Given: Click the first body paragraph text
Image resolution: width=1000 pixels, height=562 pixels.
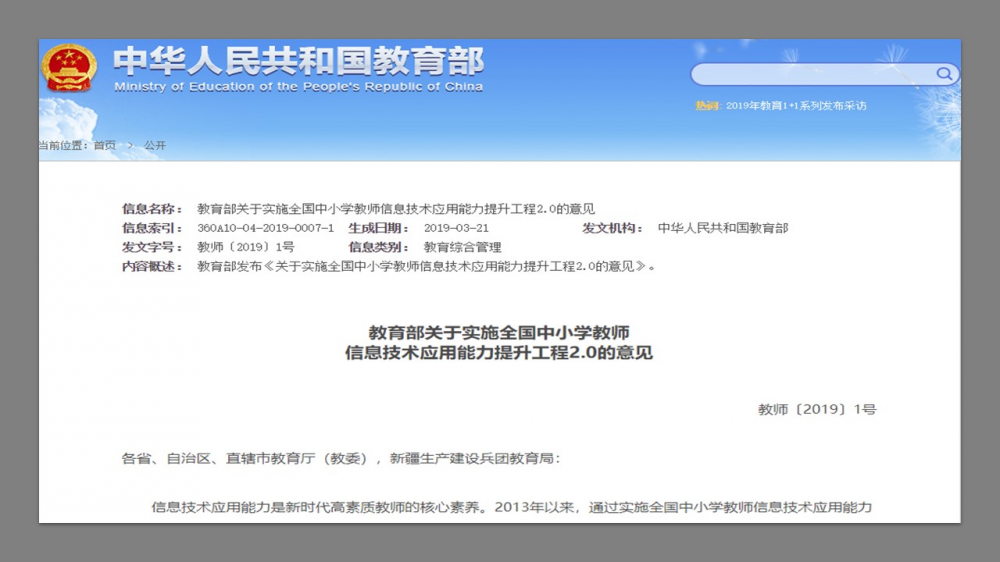Looking at the screenshot, I should pos(511,507).
